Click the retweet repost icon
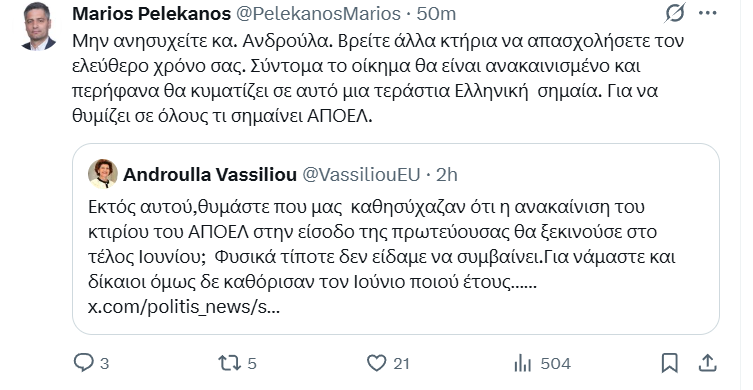 [230, 363]
